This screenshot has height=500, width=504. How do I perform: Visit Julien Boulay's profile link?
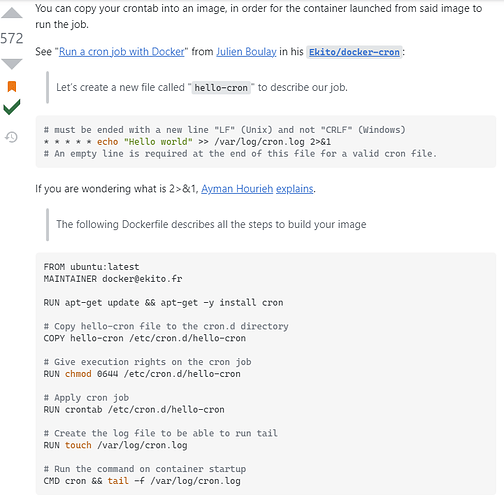246,52
